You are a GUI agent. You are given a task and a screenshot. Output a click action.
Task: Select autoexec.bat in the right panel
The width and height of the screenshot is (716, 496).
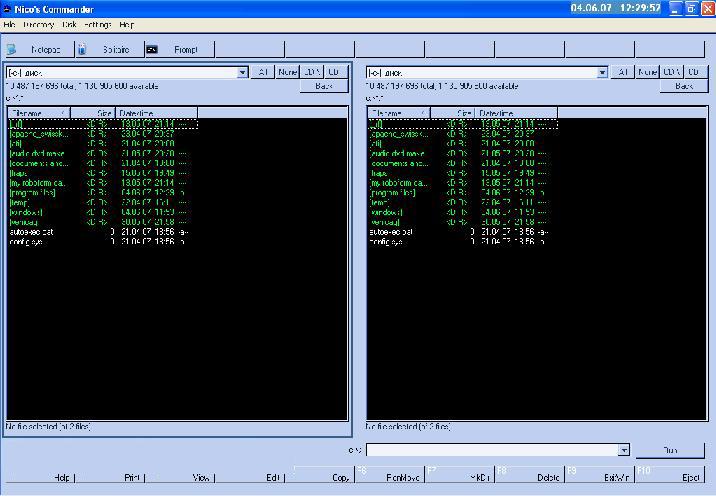click(x=391, y=232)
